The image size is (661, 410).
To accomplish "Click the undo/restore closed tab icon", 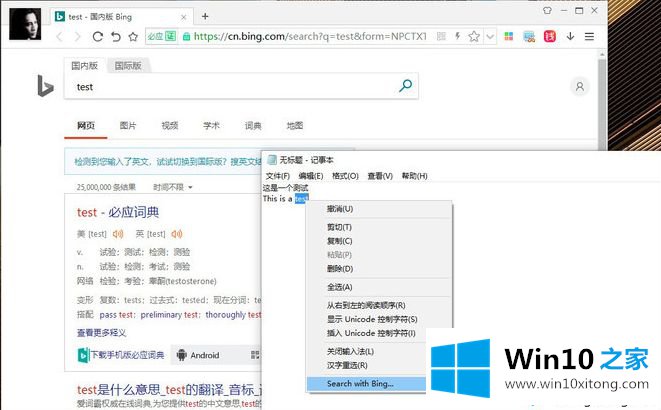I will pyautogui.click(x=116, y=37).
